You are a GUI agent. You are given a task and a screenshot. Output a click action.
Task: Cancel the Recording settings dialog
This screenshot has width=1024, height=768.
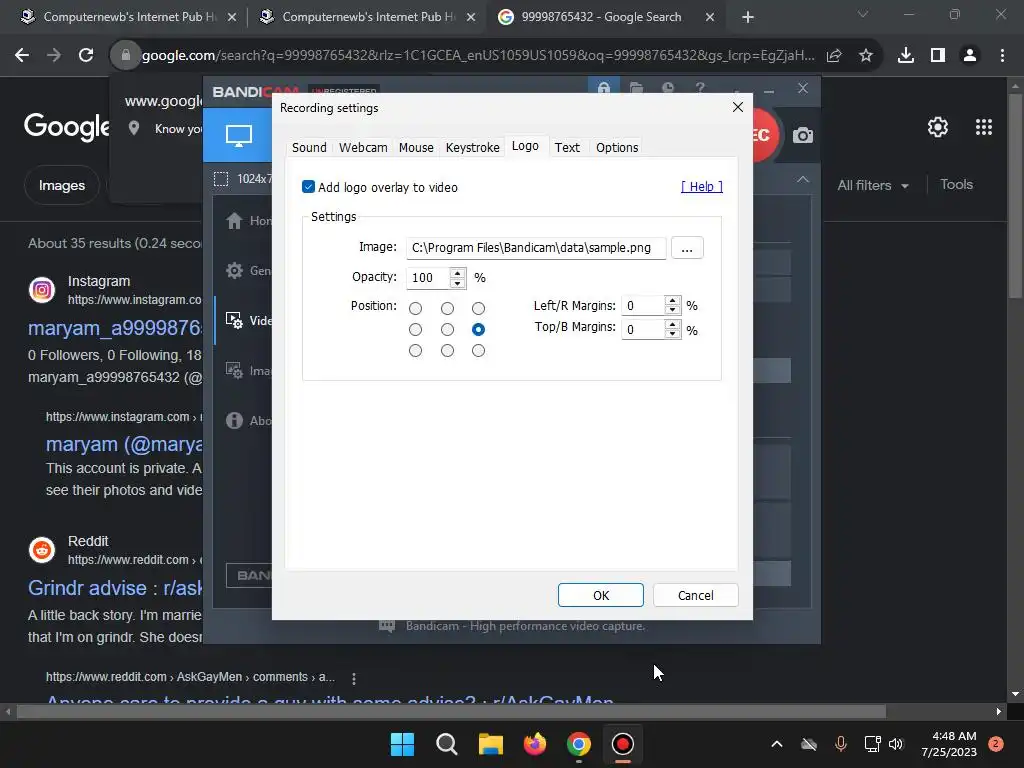click(696, 595)
